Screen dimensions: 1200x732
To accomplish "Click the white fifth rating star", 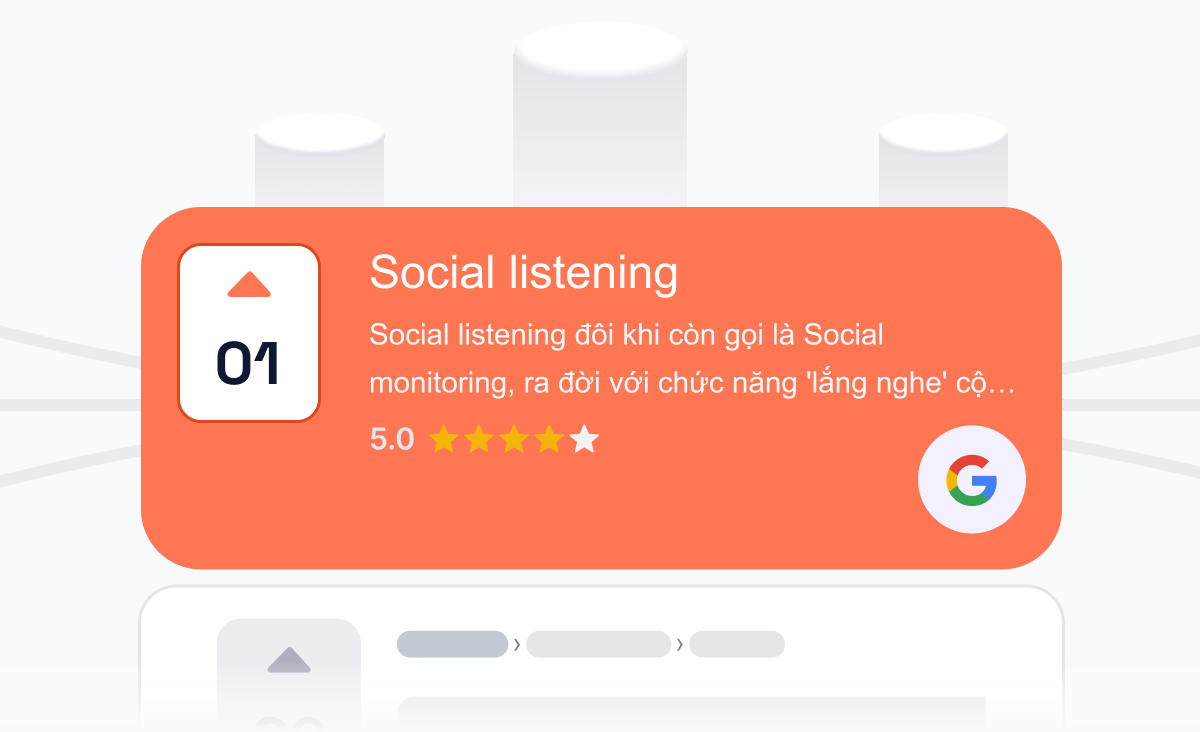I will pos(584,439).
